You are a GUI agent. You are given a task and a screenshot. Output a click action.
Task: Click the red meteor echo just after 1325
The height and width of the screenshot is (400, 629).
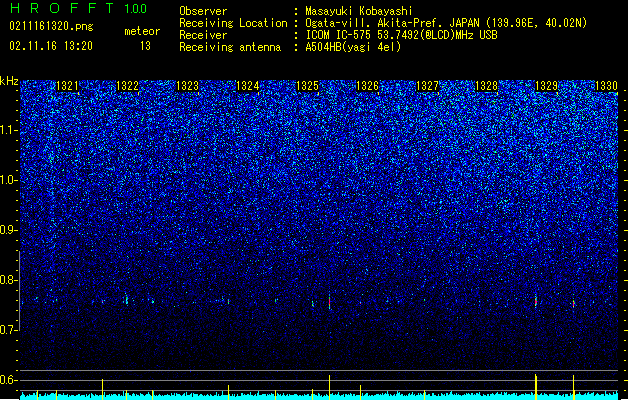pyautogui.click(x=329, y=301)
